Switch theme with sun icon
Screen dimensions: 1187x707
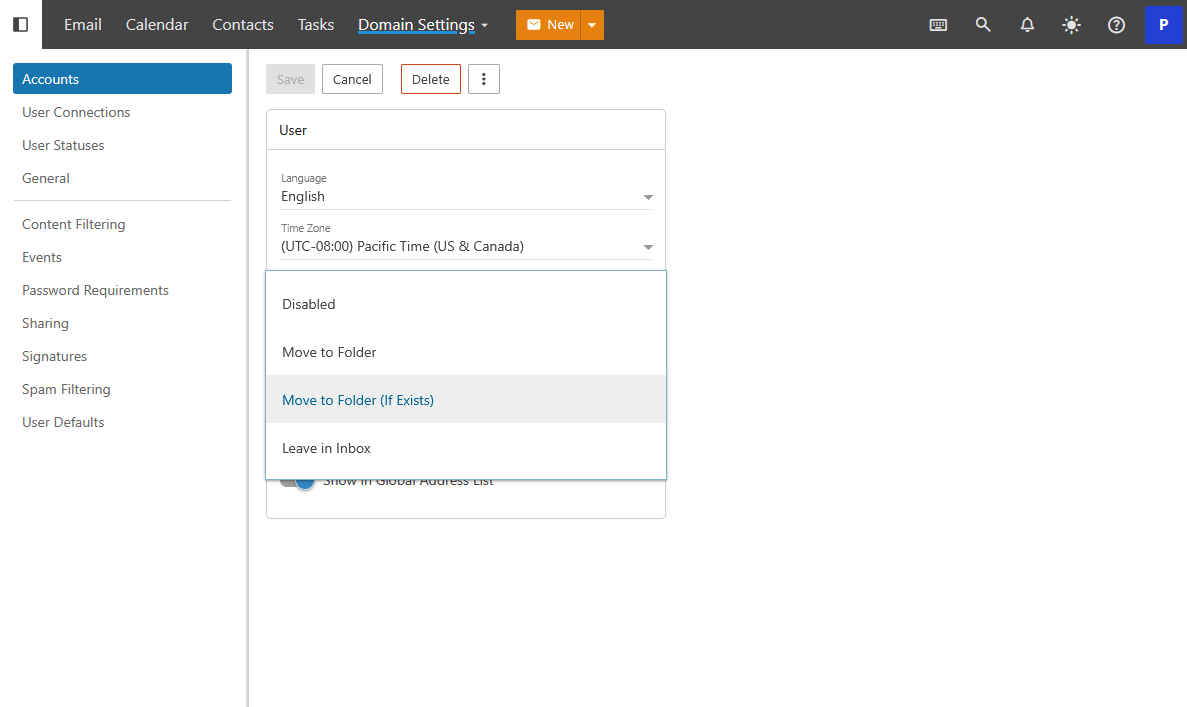[1072, 25]
